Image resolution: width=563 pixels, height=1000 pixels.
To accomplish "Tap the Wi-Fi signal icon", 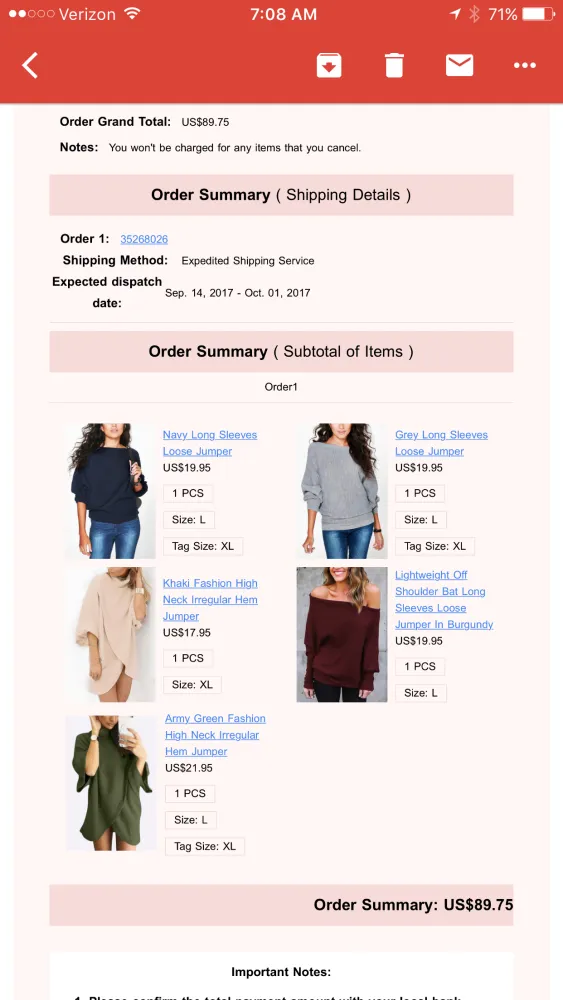I will 132,14.
